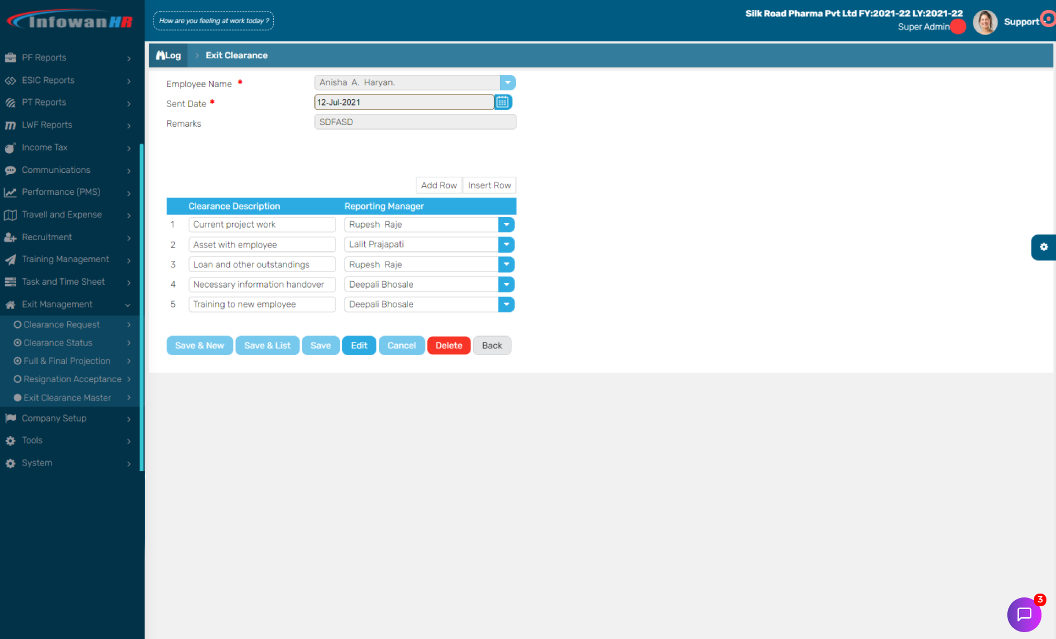Click the Travell and Expense map icon

pyautogui.click(x=10, y=215)
